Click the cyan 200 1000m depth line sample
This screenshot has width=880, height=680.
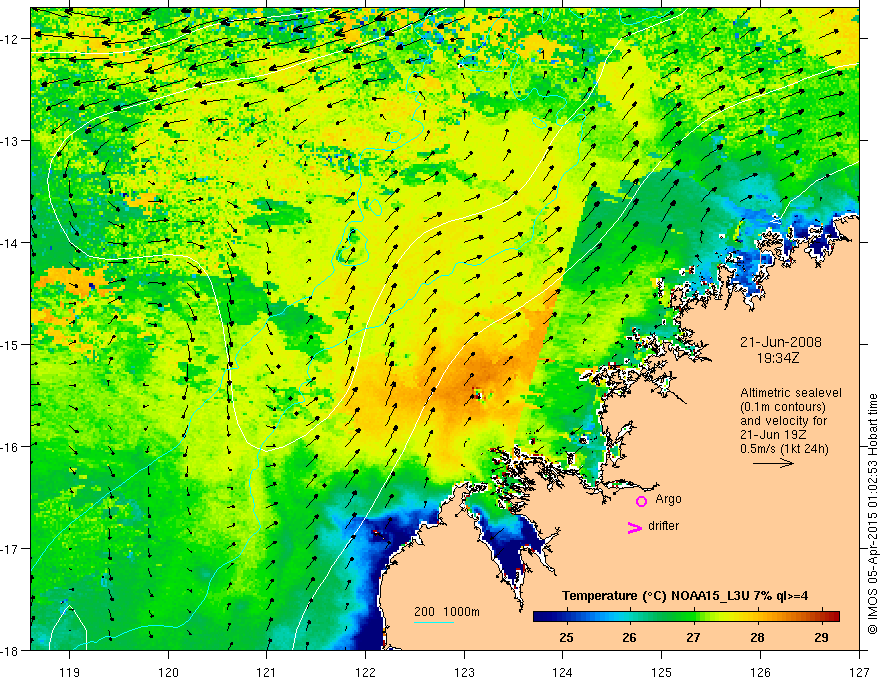click(434, 622)
